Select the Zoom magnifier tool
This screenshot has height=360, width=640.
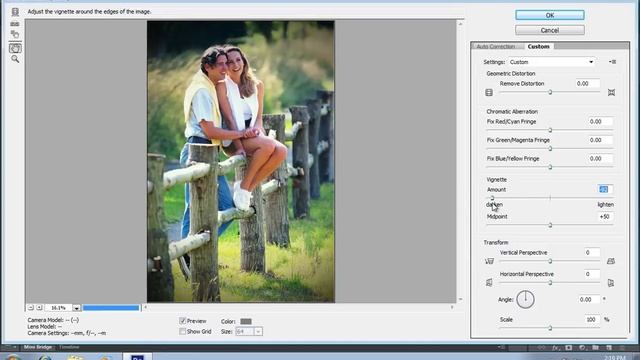(x=15, y=60)
